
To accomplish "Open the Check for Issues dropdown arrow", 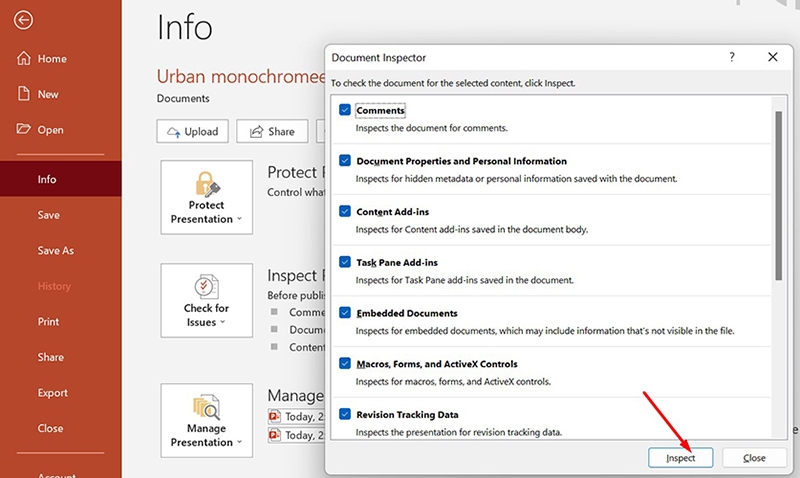I will pyautogui.click(x=222, y=322).
